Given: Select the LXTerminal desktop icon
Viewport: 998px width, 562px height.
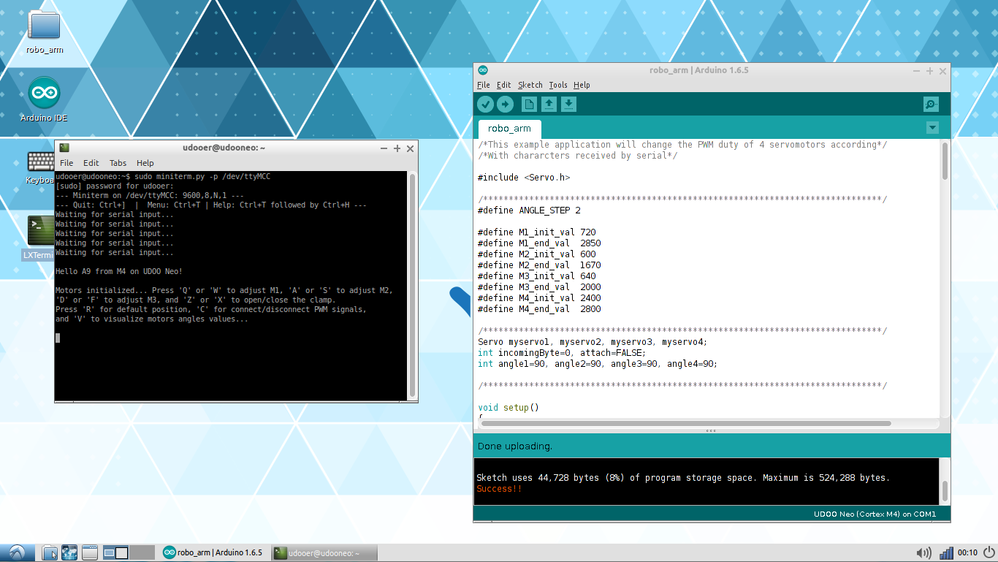Looking at the screenshot, I should coord(38,239).
